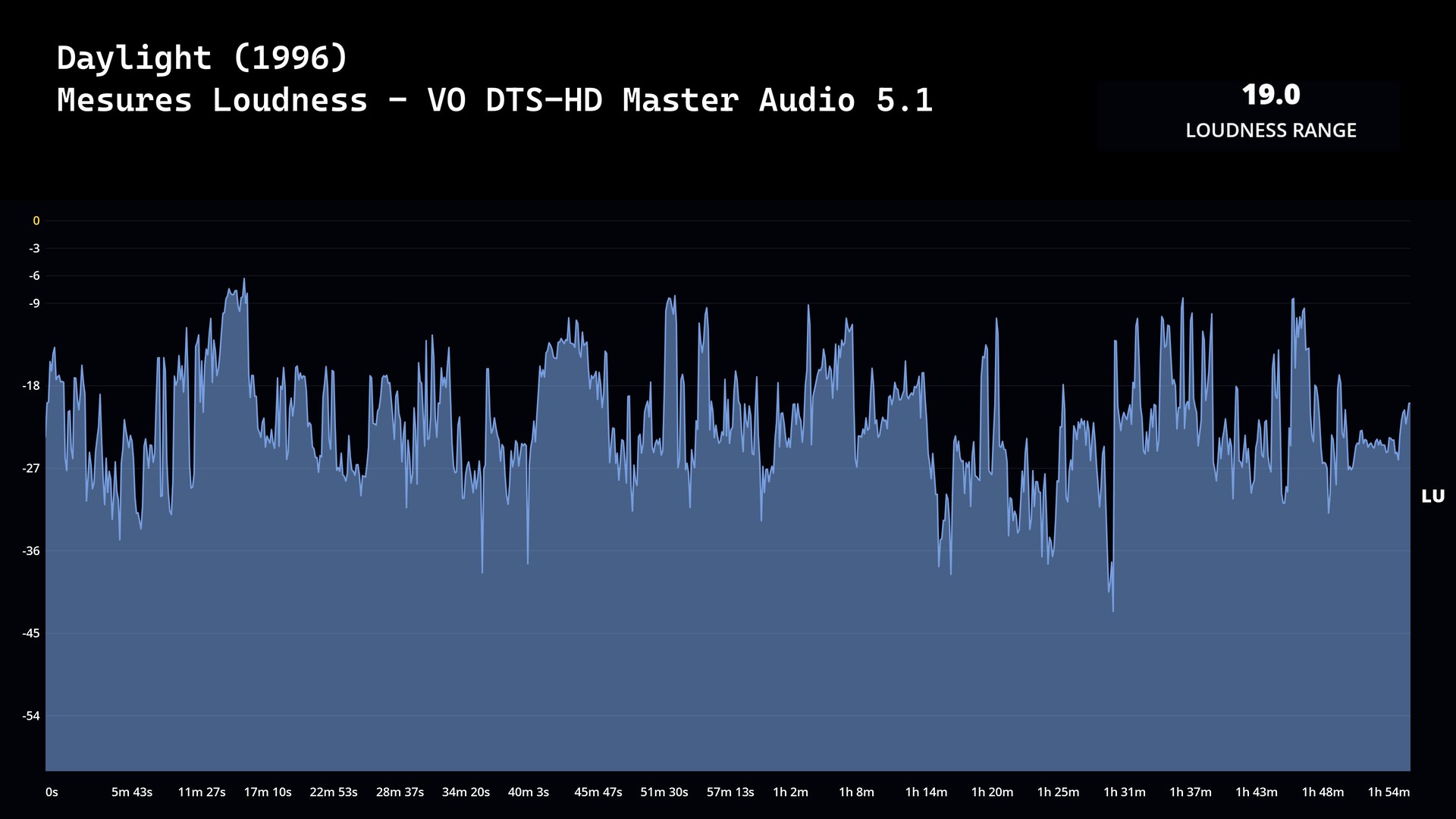
Task: Click the '1h 25m' time axis label
Action: (1058, 792)
